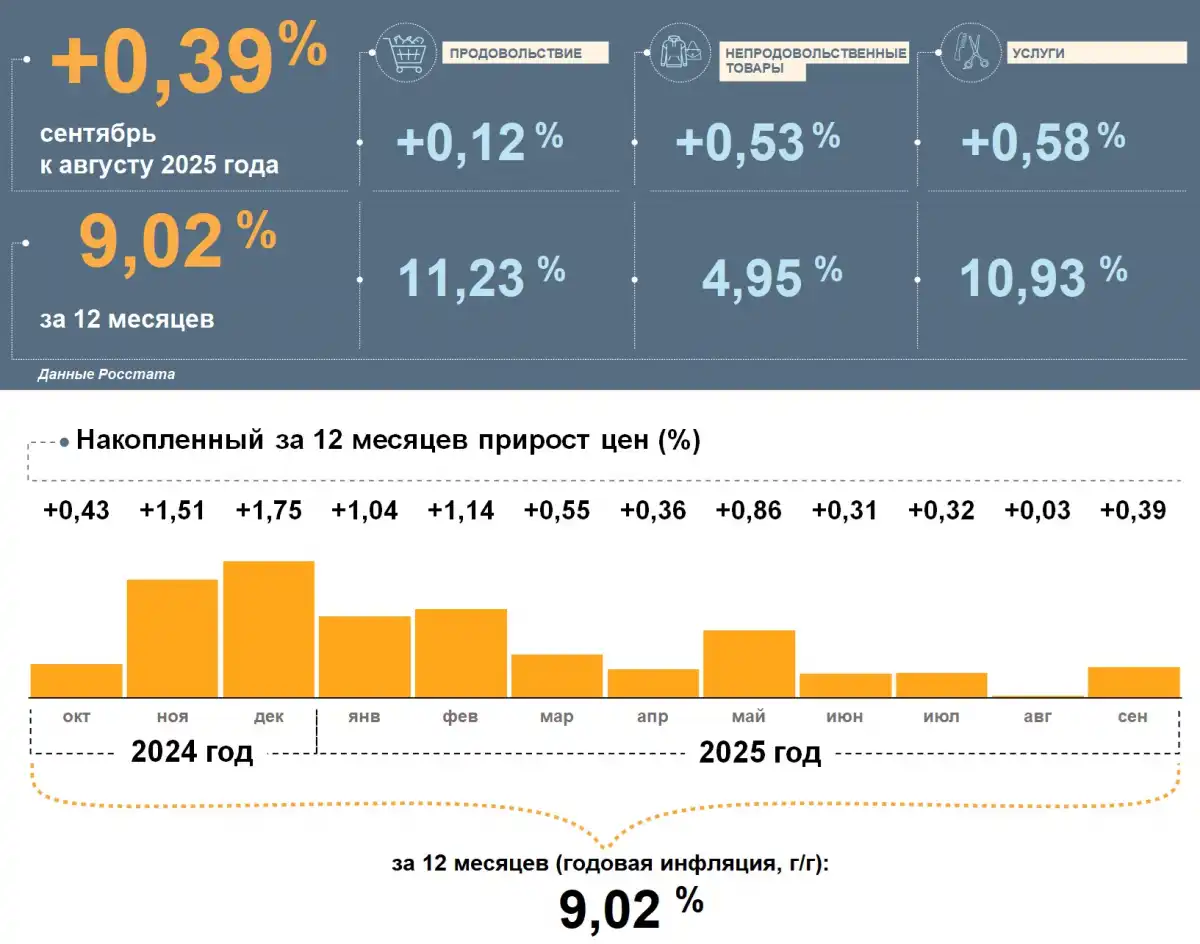Screen dimensions: 1200x944
Task: Click the comb and scissors services icon
Action: [964, 57]
